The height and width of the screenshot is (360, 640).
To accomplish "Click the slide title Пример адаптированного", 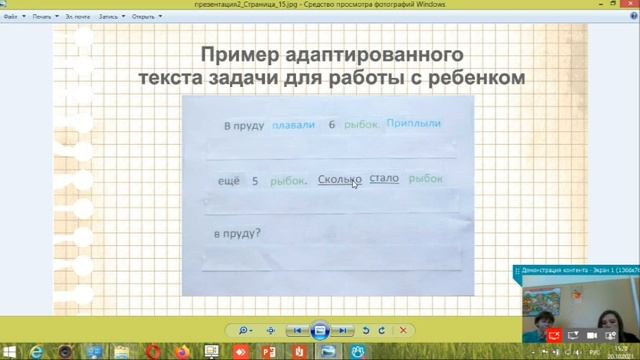I will click(332, 54).
